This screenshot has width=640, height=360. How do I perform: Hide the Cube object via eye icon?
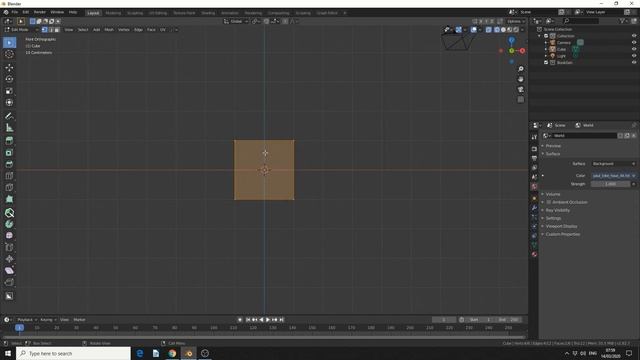634,49
